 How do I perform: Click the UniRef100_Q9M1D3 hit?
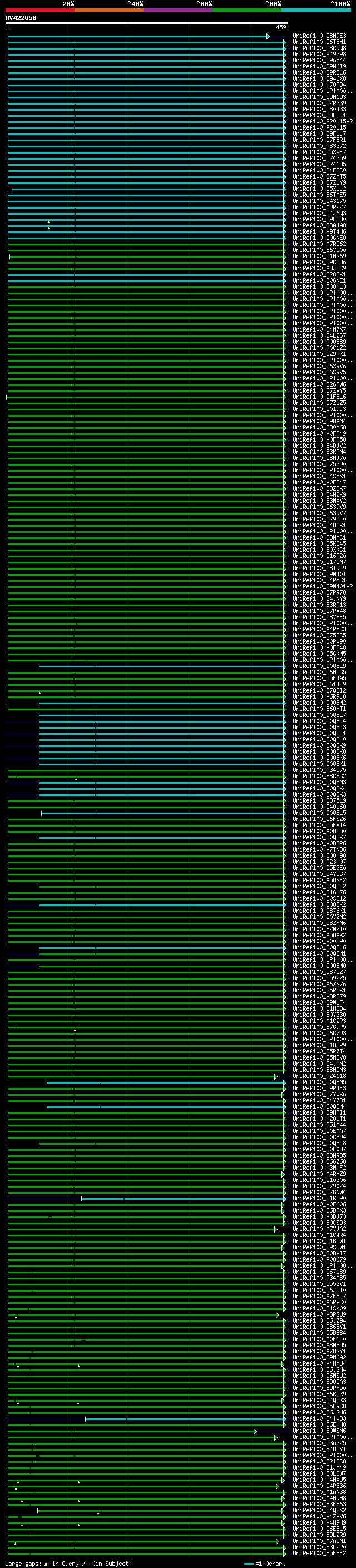coord(319,97)
